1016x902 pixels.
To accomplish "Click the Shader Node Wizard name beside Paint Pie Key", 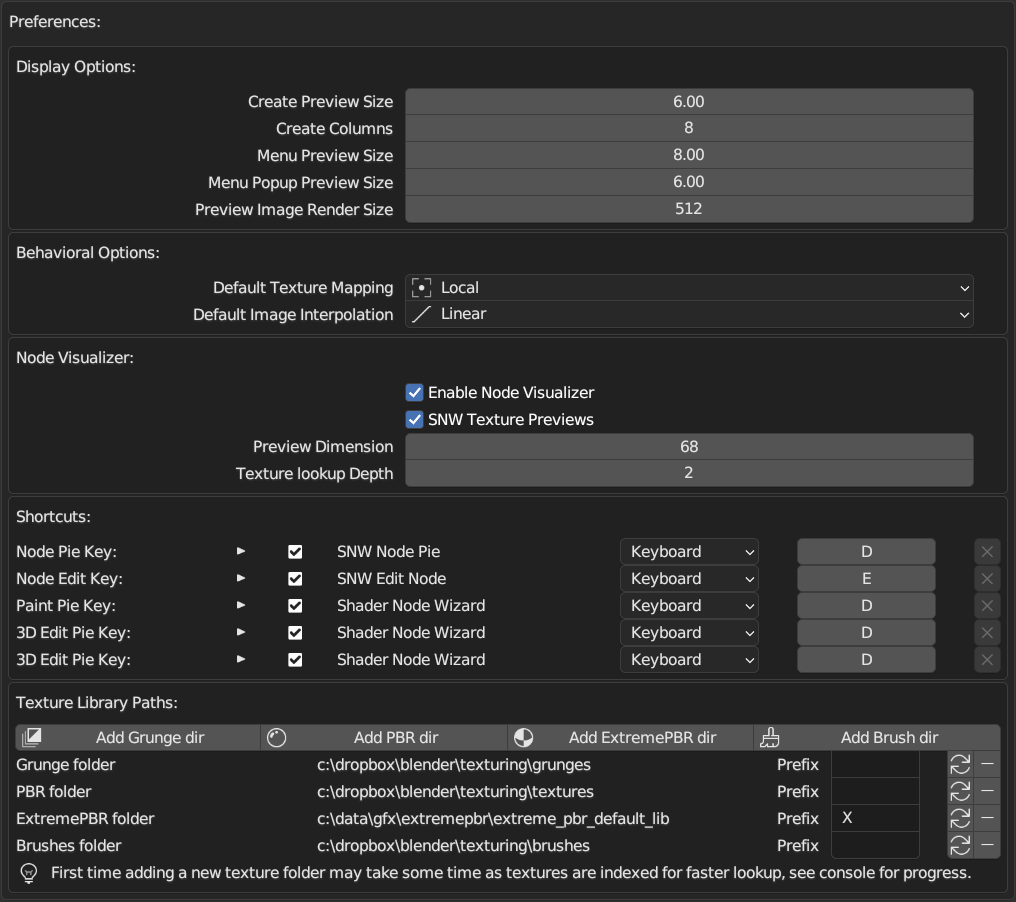I will click(411, 606).
